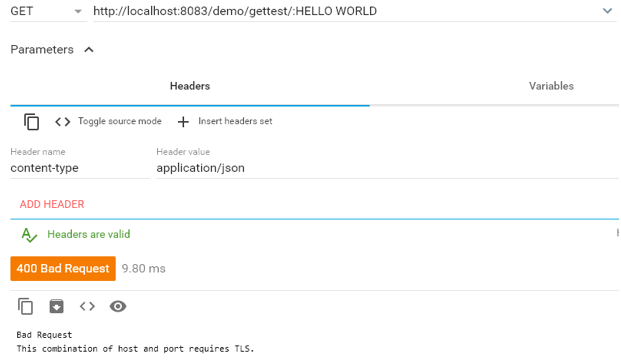Switch to the Headers tab
Image resolution: width=621 pixels, height=364 pixels.
[x=190, y=86]
